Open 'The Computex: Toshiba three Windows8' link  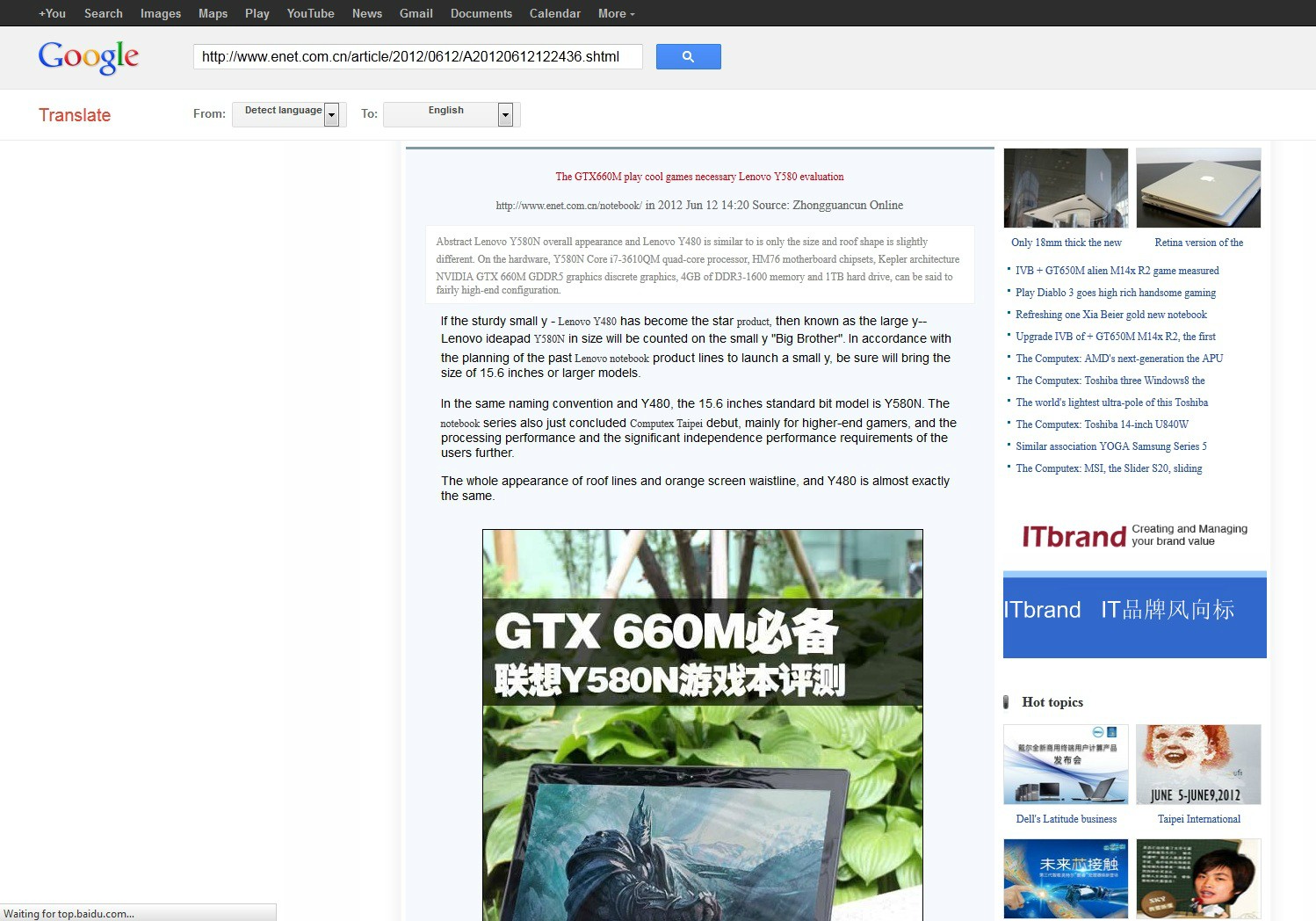(x=1110, y=381)
